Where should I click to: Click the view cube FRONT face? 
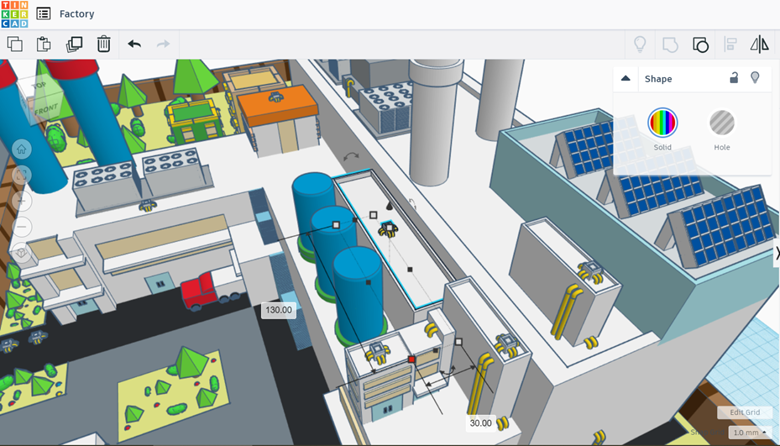[46, 109]
